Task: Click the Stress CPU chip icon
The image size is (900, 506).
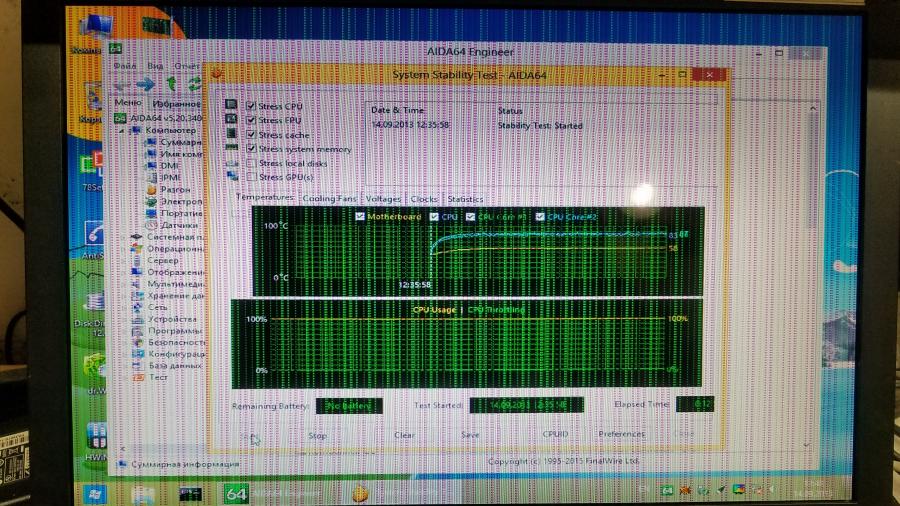Action: pos(231,104)
